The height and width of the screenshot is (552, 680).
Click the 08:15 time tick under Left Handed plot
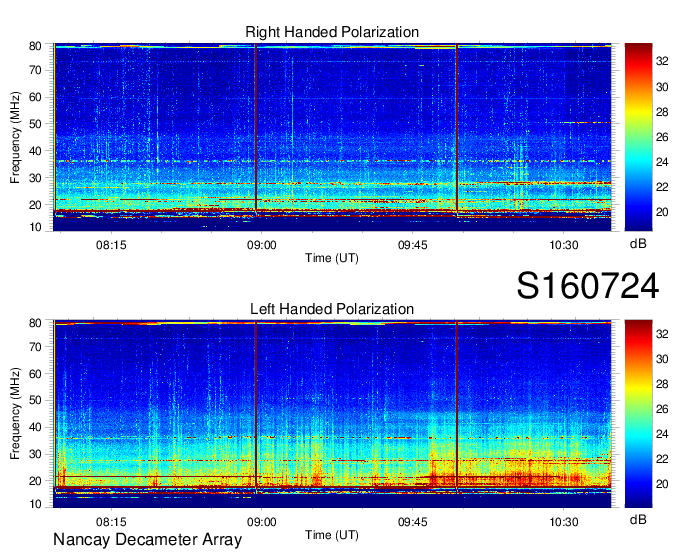pos(111,522)
